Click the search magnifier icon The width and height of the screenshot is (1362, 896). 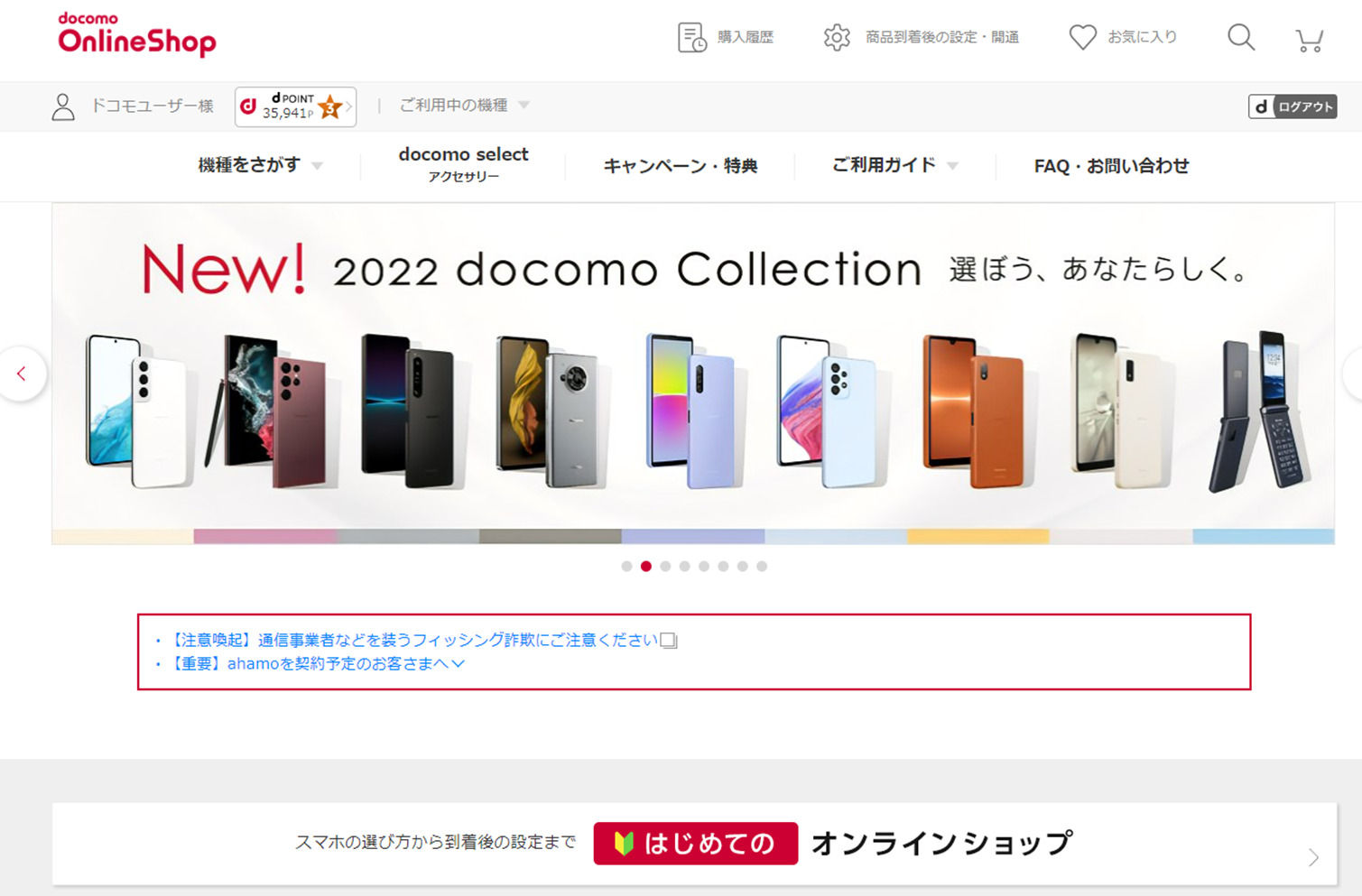point(1241,37)
